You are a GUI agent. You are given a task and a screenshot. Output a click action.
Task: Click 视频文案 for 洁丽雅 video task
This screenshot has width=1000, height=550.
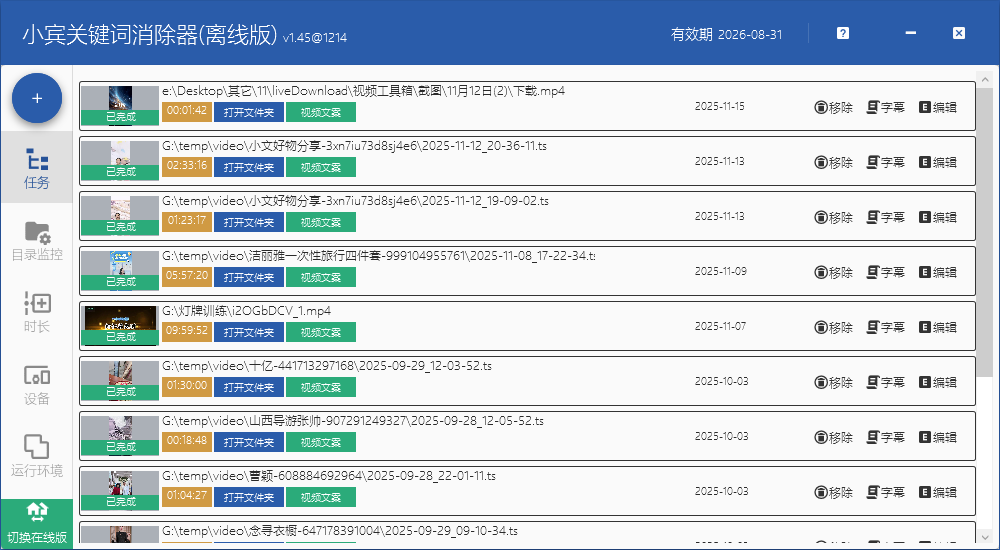(x=321, y=276)
